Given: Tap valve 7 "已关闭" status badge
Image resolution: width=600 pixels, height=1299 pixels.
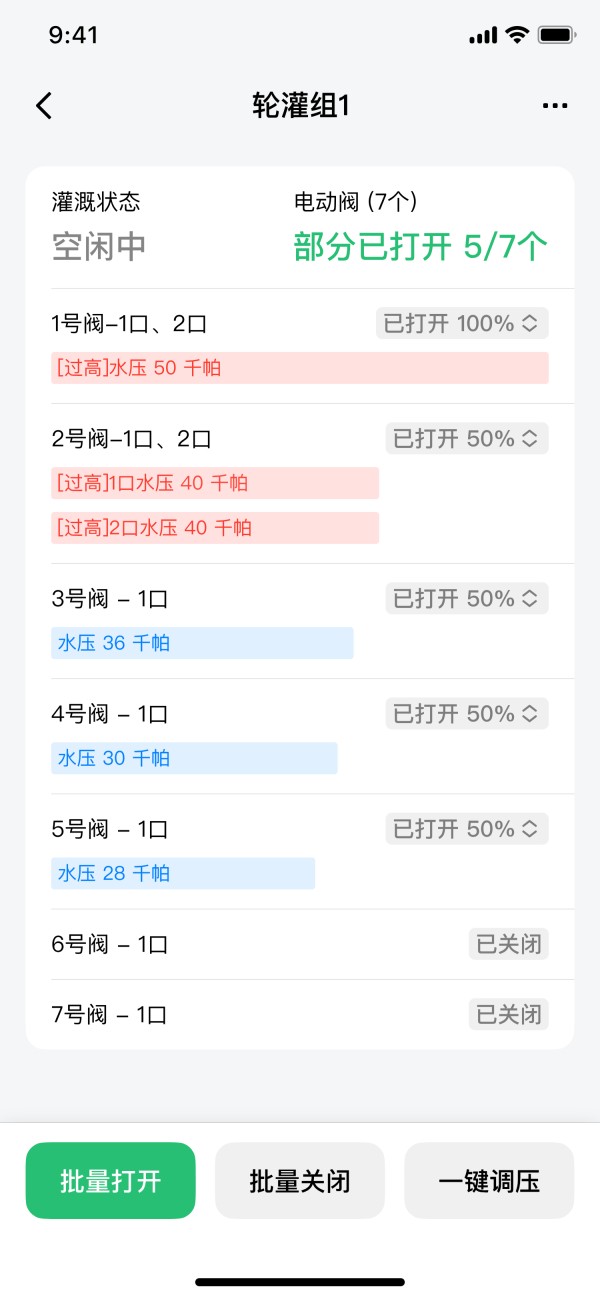Looking at the screenshot, I should pos(509,1015).
